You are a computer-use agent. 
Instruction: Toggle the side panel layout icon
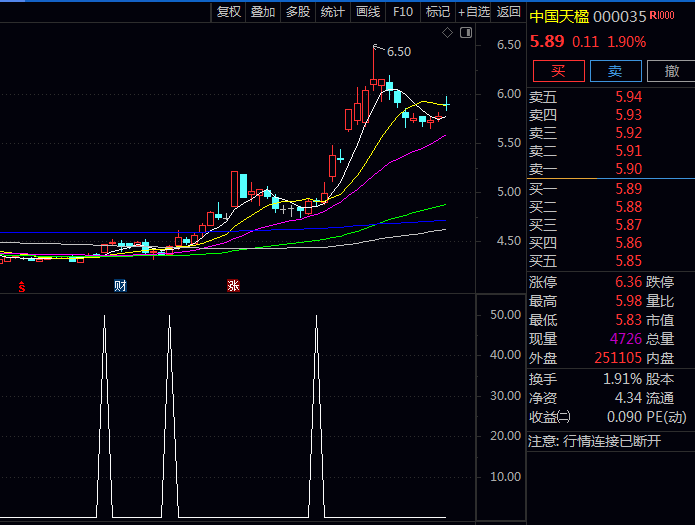pyautogui.click(x=465, y=33)
